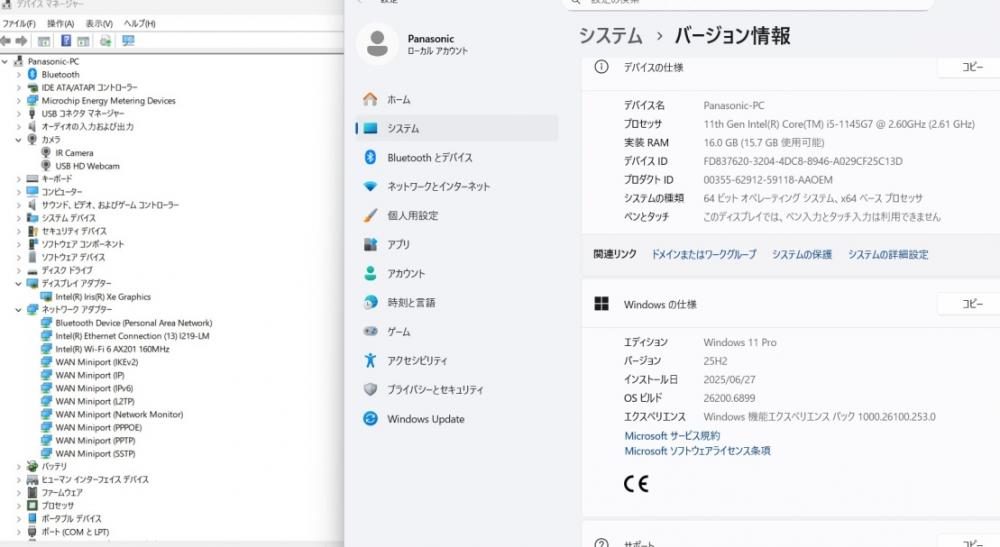
Task: Open the ファイル(F) menu
Action: pyautogui.click(x=18, y=24)
